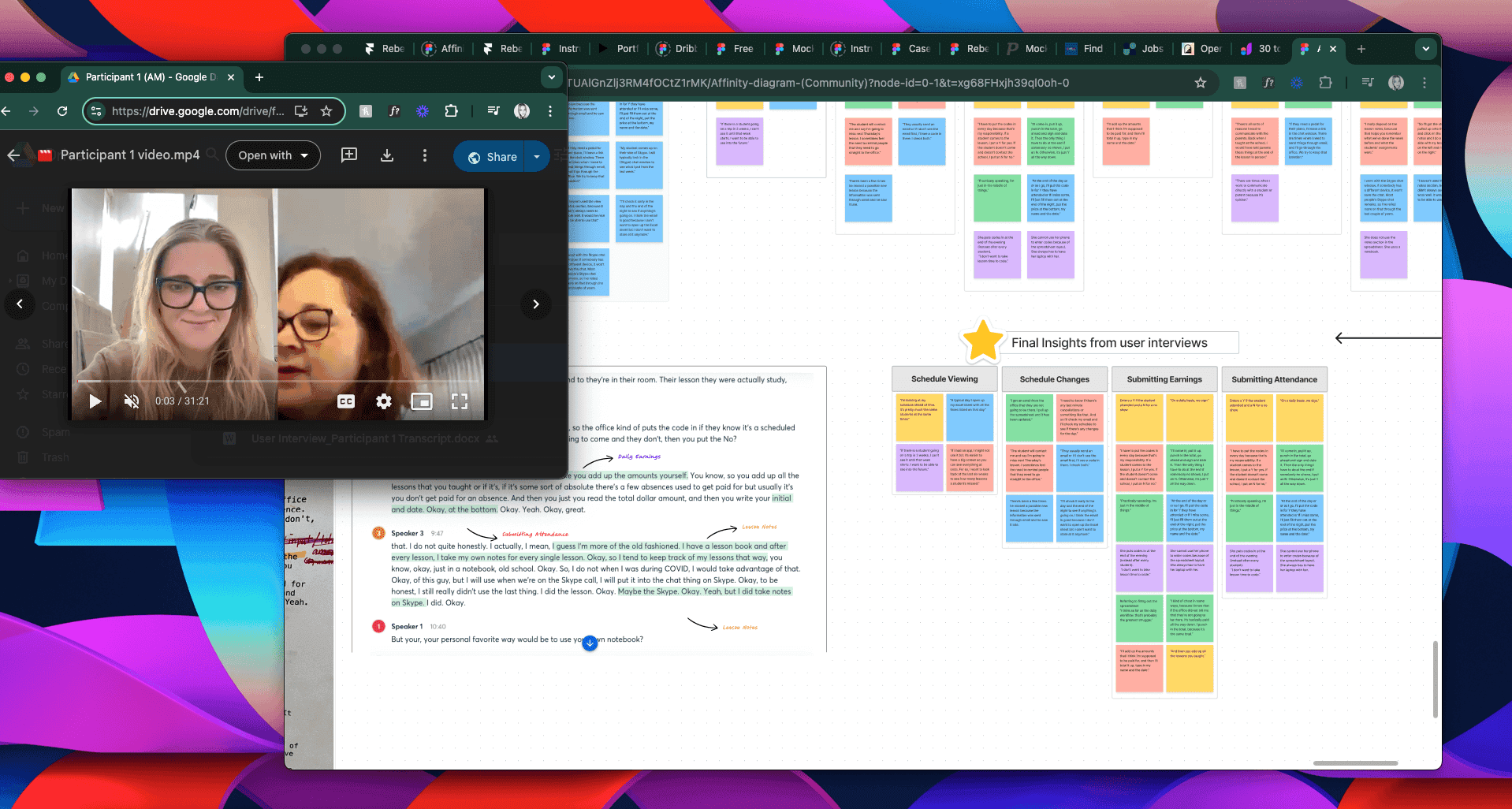Open media controls in Figma window
This screenshot has height=809, width=1512.
click(x=1368, y=83)
